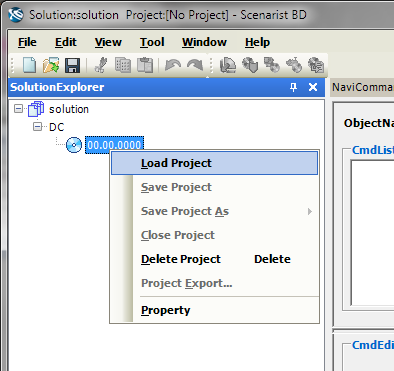Open the Help menu
Viewport: 394px width, 371px height.
tap(257, 42)
